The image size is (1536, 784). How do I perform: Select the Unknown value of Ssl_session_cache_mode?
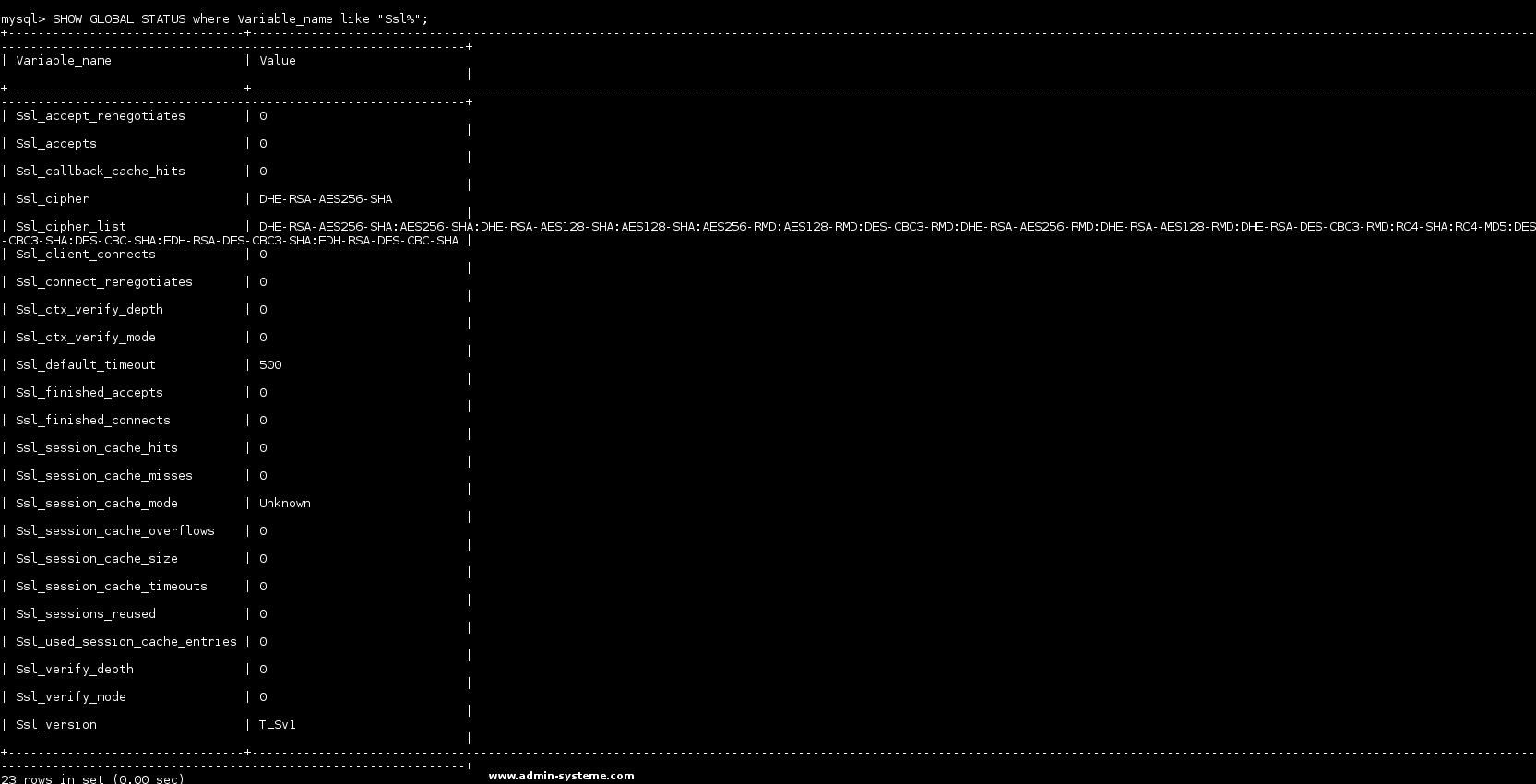pyautogui.click(x=285, y=503)
